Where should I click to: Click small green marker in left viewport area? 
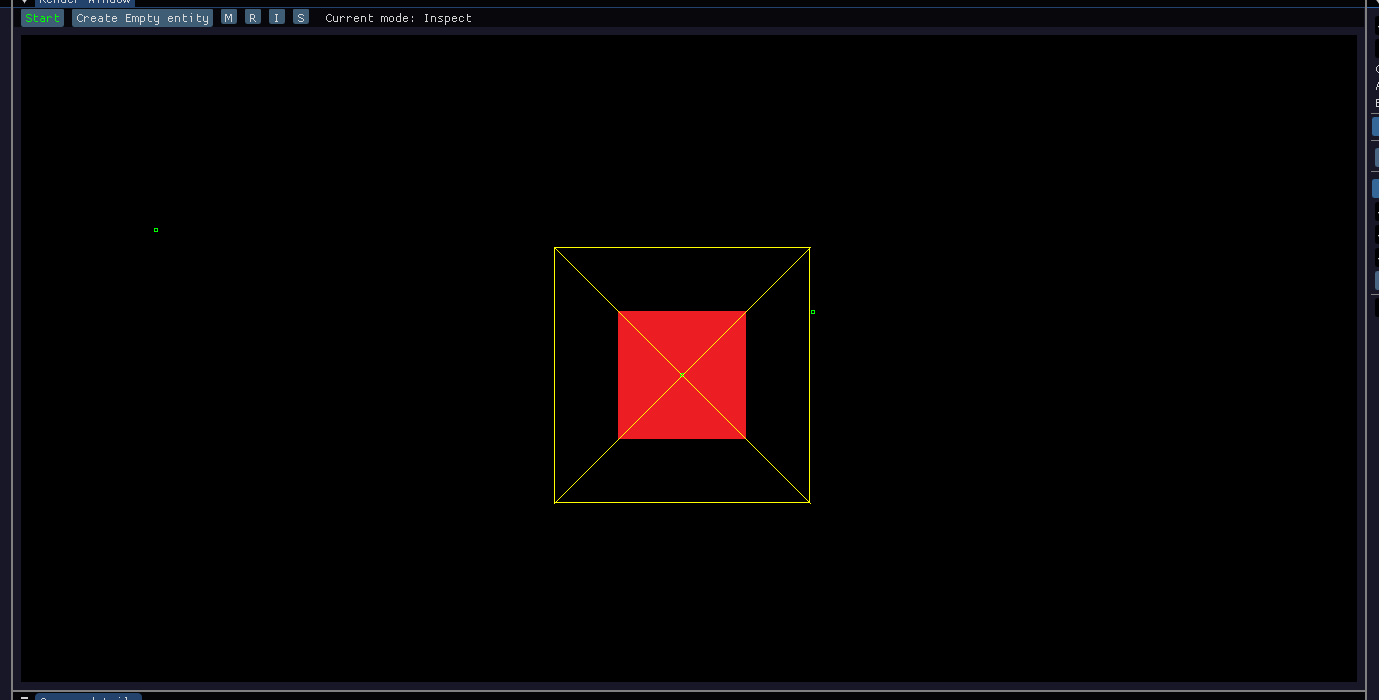coord(156,230)
